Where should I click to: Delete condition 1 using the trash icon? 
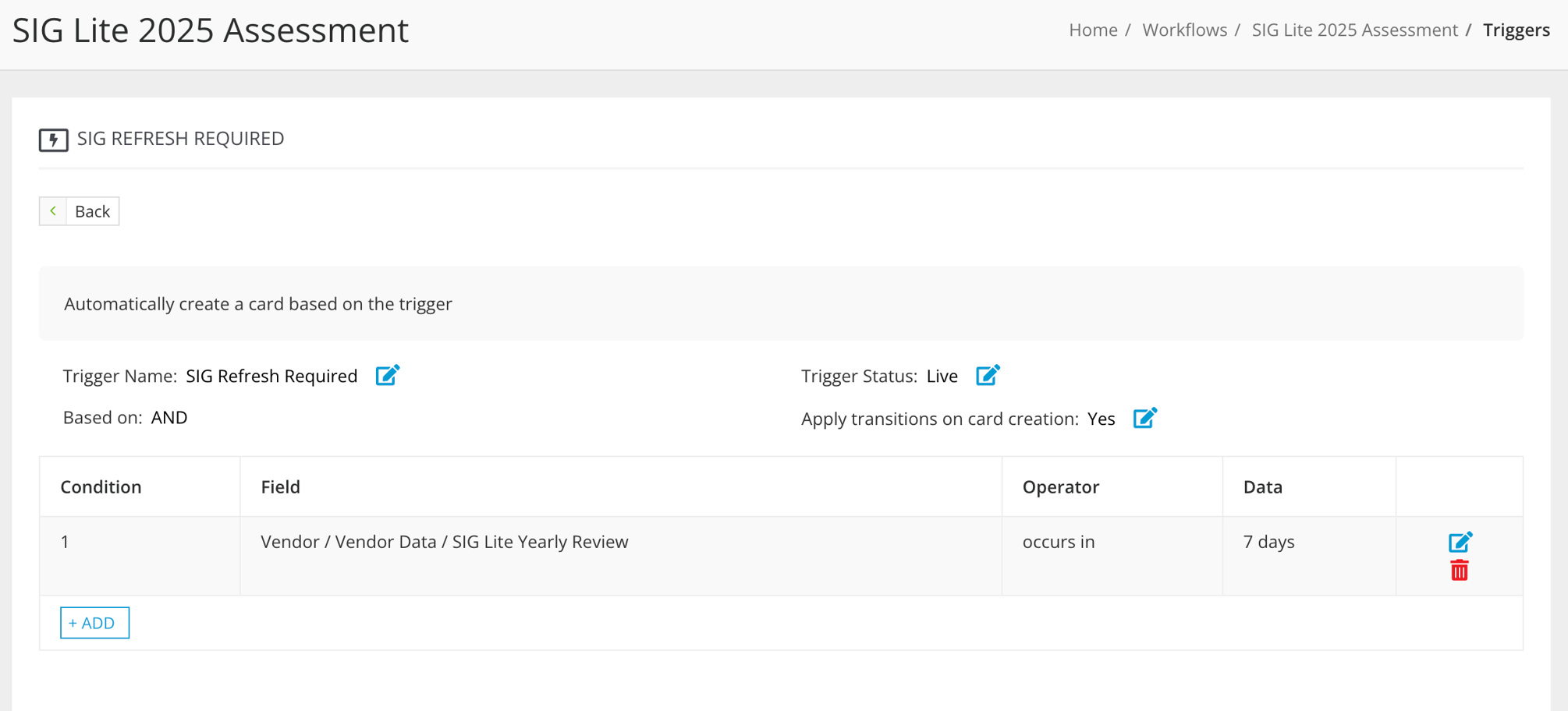coord(1460,570)
